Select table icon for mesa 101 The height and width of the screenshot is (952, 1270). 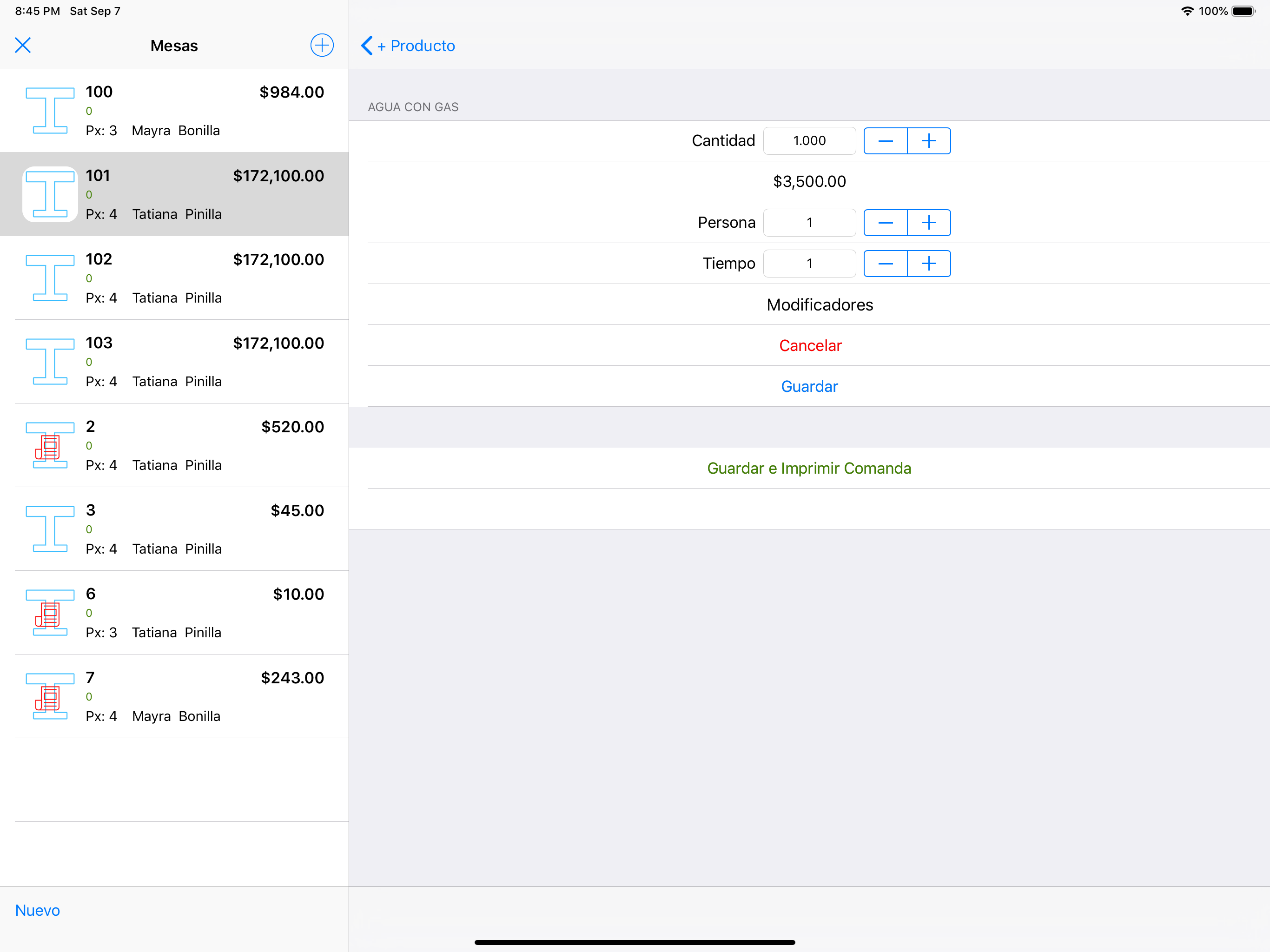tap(50, 195)
